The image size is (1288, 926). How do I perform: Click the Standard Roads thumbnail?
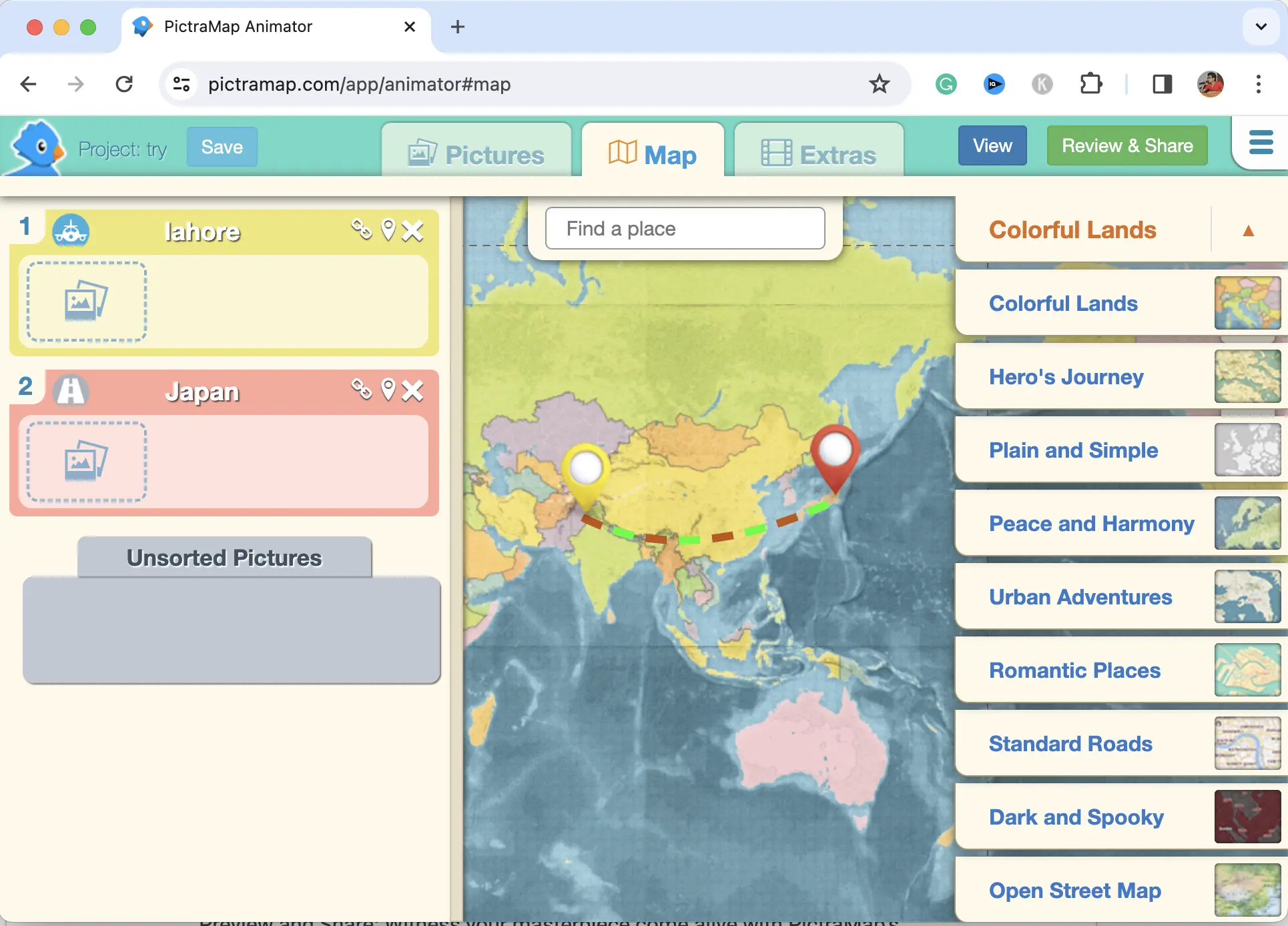pyautogui.click(x=1248, y=743)
